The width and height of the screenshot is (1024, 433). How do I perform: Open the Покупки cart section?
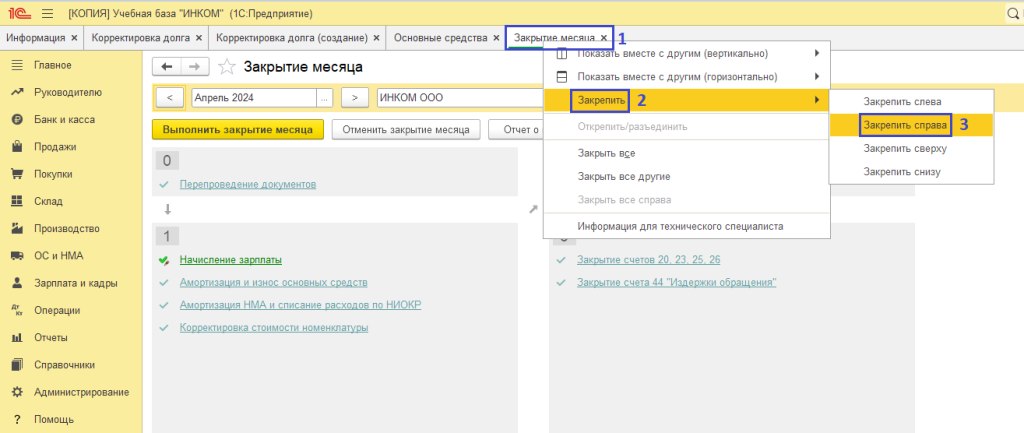pos(52,173)
